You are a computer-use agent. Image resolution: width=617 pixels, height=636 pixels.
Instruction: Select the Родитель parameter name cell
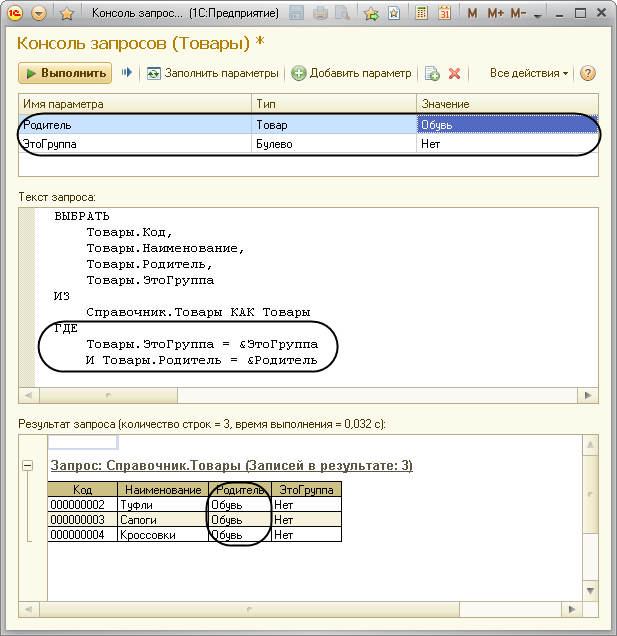point(135,125)
